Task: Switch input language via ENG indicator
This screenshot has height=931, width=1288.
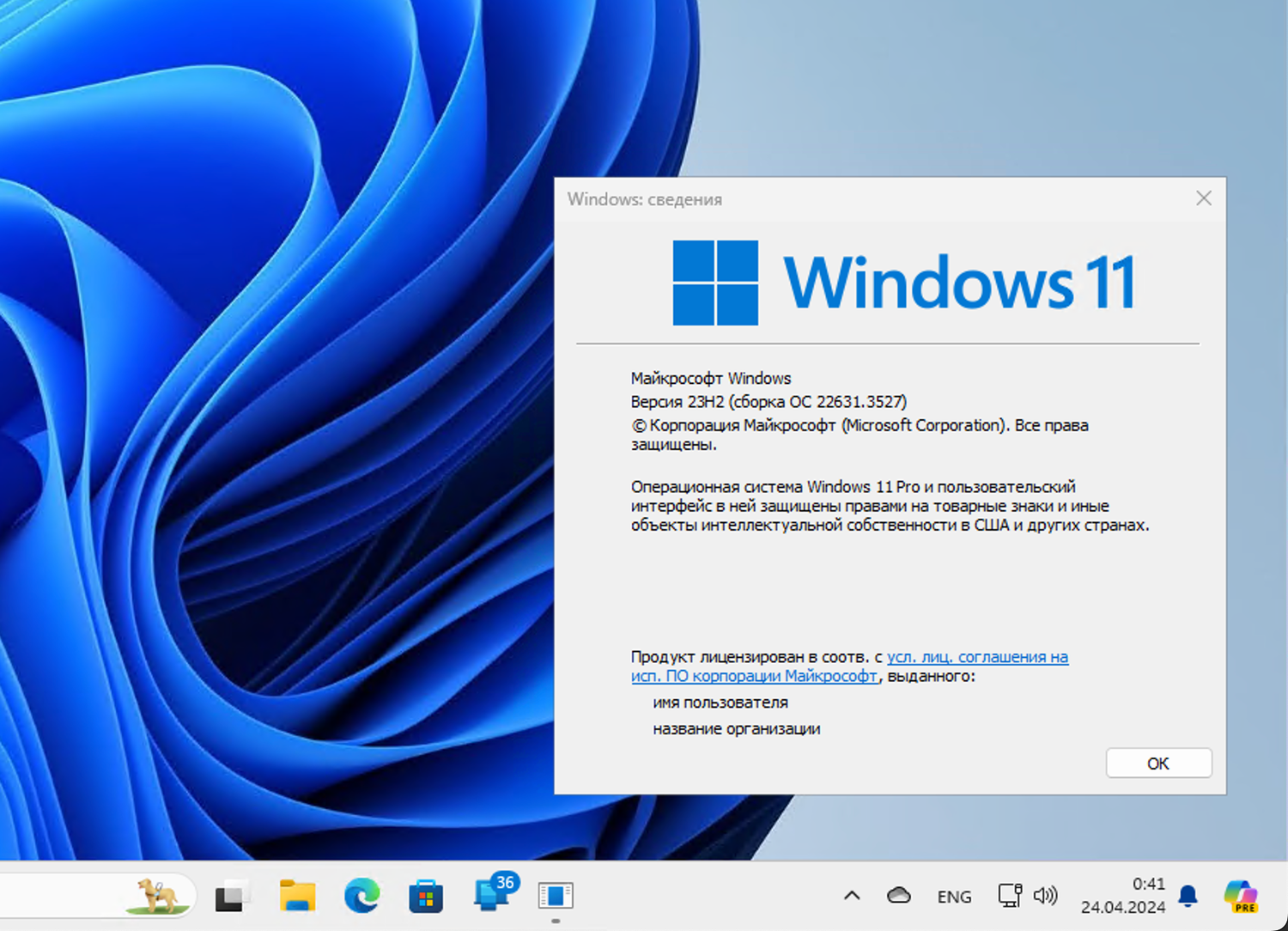Action: 954,896
